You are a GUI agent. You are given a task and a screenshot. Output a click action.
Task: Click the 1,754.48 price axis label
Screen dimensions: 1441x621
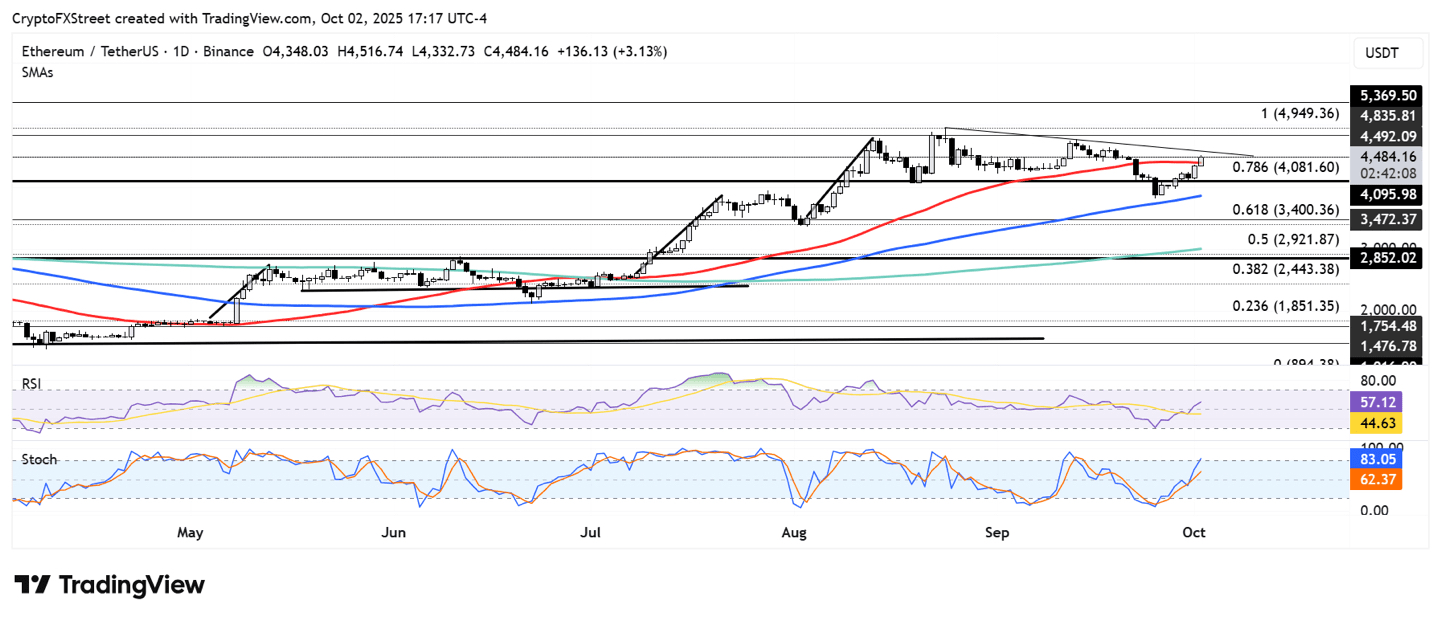tap(1384, 325)
